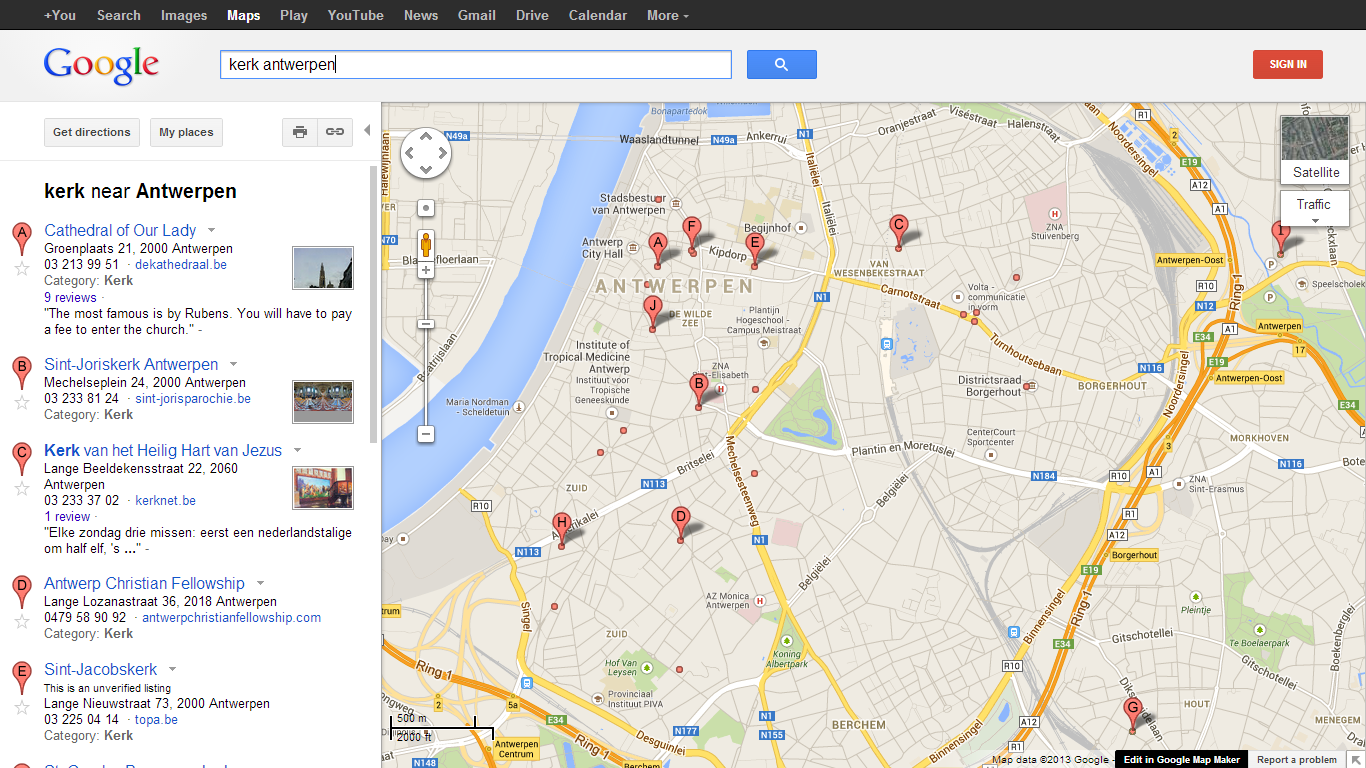Open +You in the top bar
Viewport: 1366px width, 768px height.
(x=60, y=15)
